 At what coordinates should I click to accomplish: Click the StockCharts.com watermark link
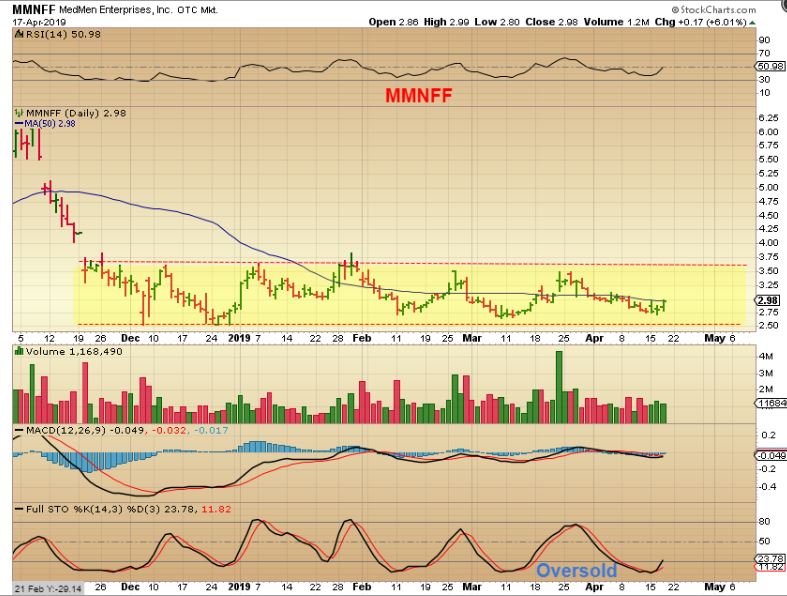[714, 10]
